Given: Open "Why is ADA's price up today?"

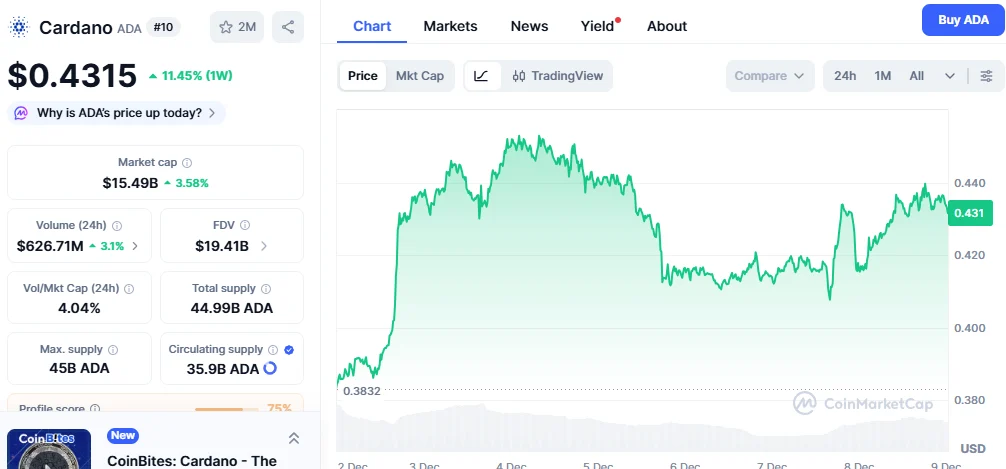Looking at the screenshot, I should [x=118, y=113].
